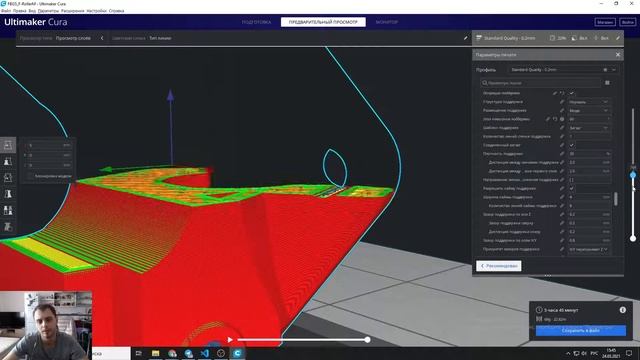
Task: Open Task View on taskbar
Action: click(x=139, y=353)
